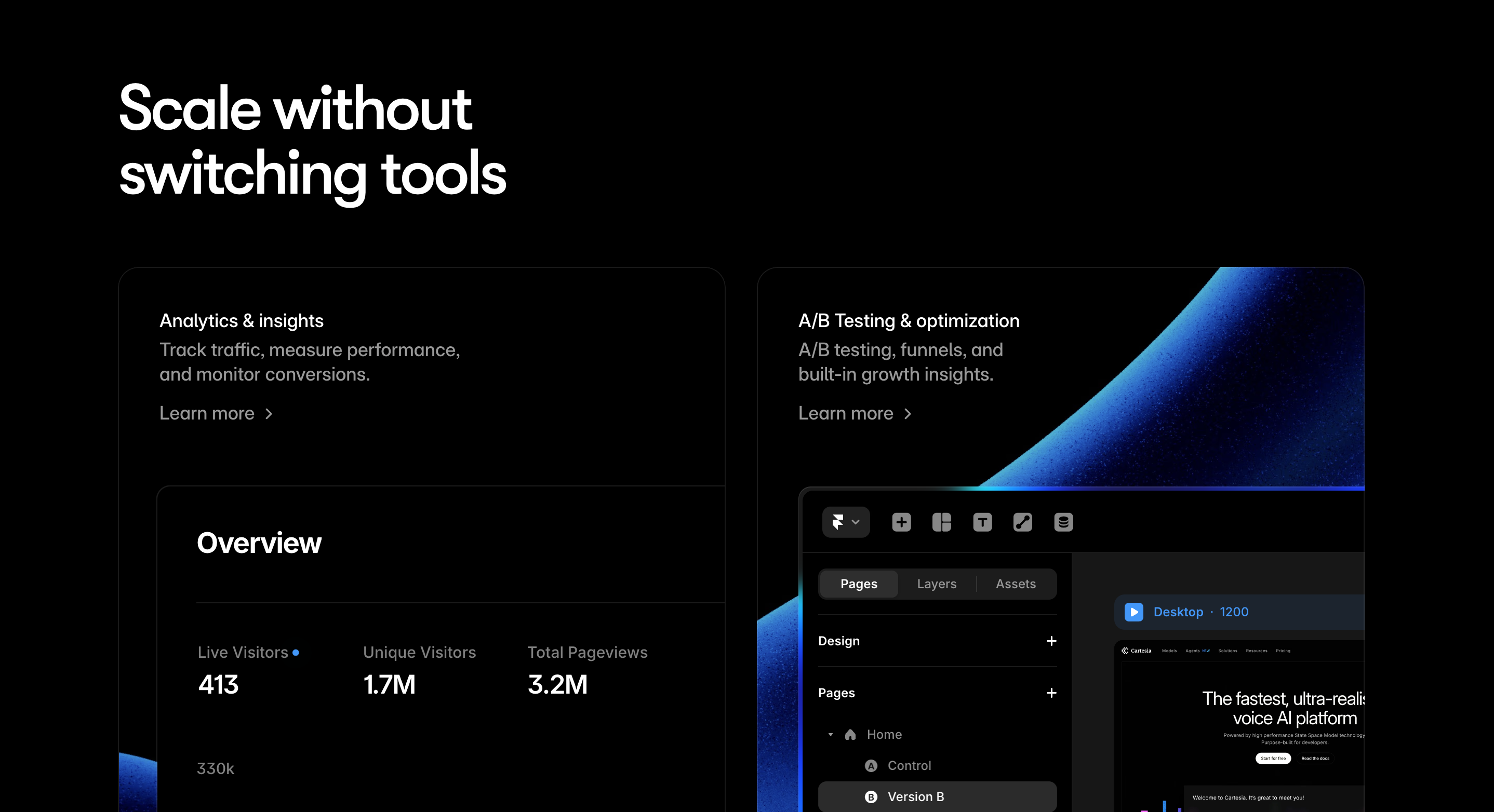Click the blue play preview icon

coord(1133,612)
